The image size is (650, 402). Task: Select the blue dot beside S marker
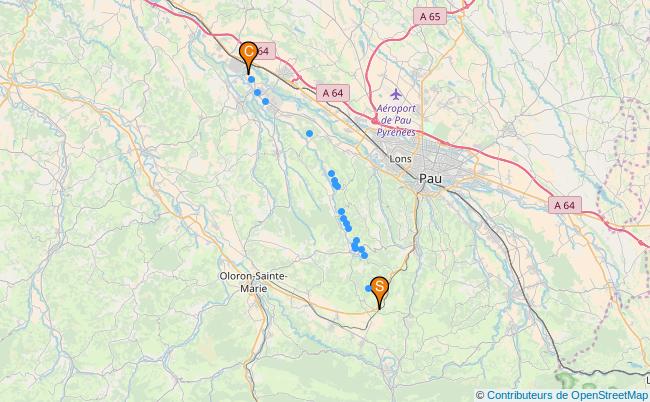(x=368, y=288)
